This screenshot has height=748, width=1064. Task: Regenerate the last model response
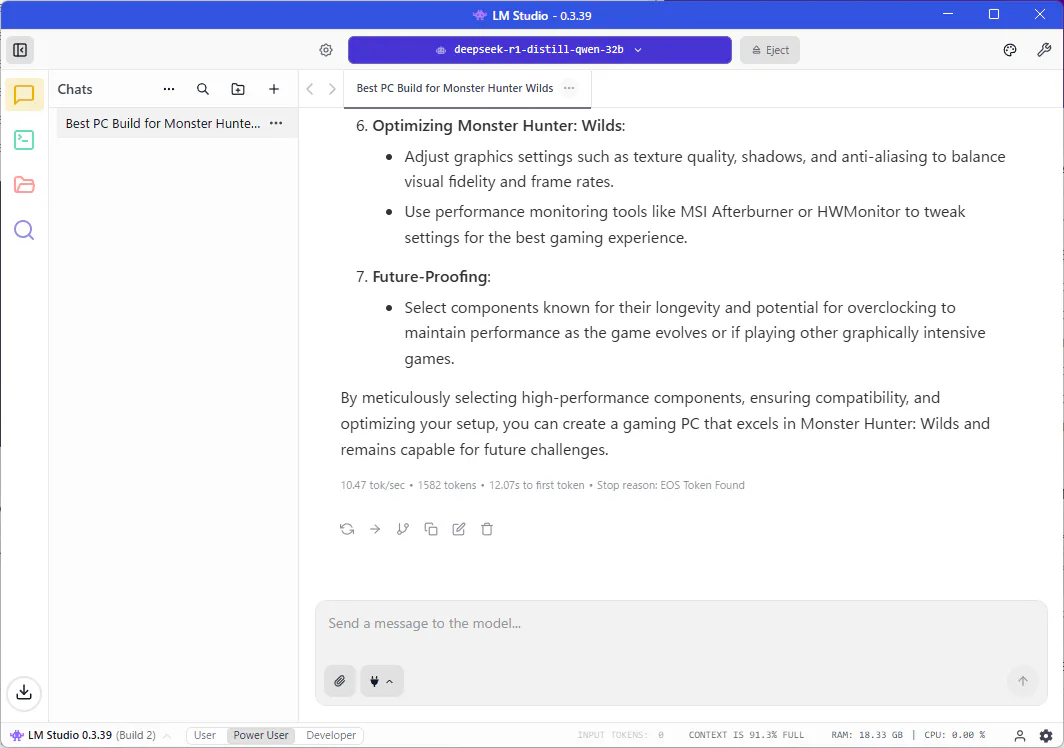tap(347, 529)
